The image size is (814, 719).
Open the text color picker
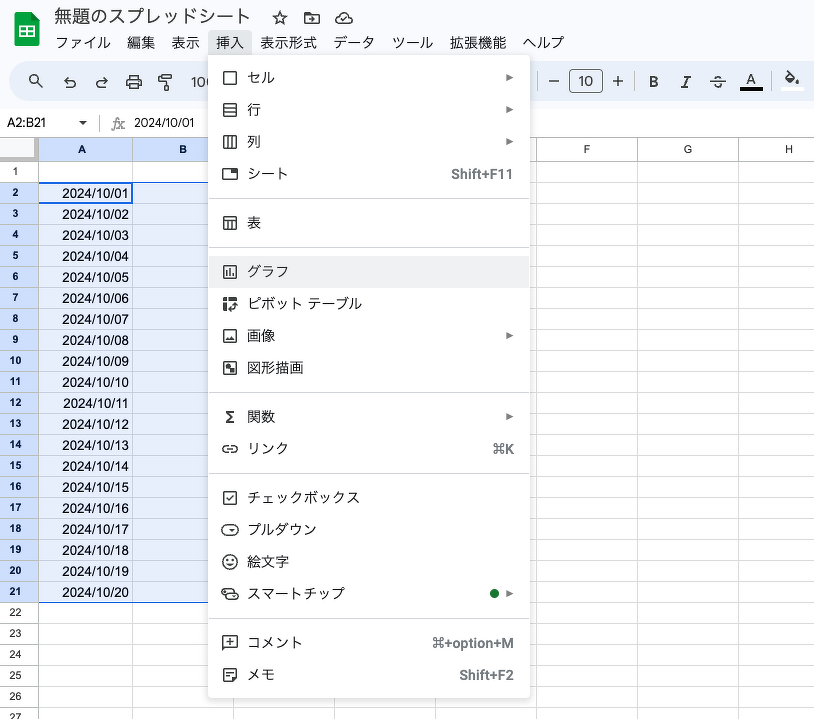[751, 82]
